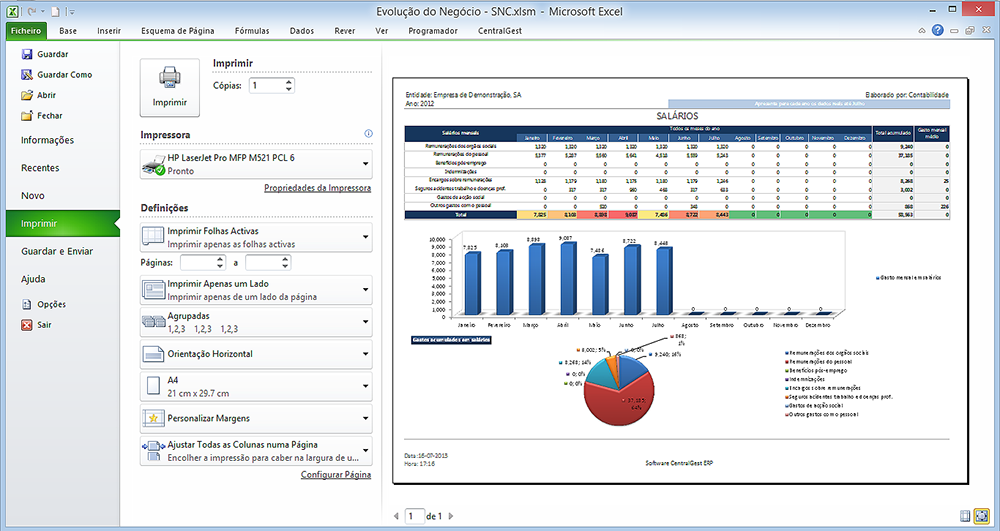Click the Páginas end field
Viewport: 1000px width, 531px height.
[x=263, y=262]
